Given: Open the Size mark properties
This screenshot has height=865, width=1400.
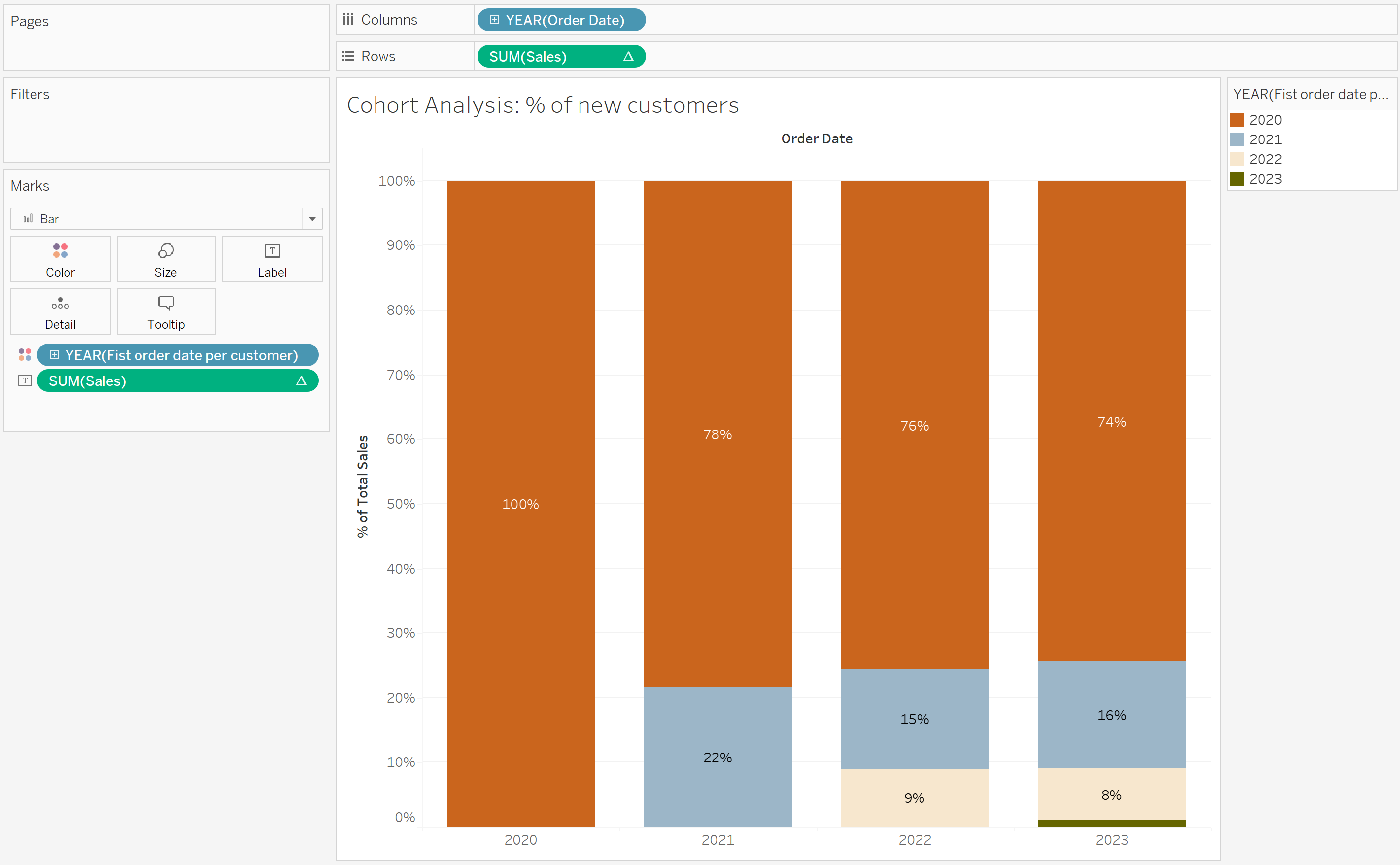Looking at the screenshot, I should click(166, 259).
